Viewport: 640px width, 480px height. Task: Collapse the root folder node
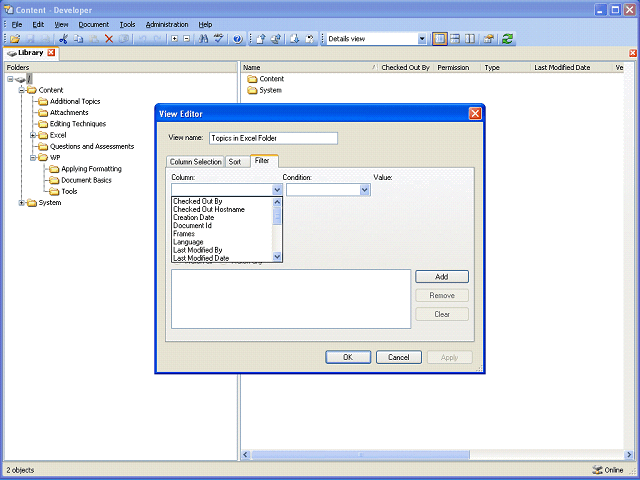pos(10,79)
